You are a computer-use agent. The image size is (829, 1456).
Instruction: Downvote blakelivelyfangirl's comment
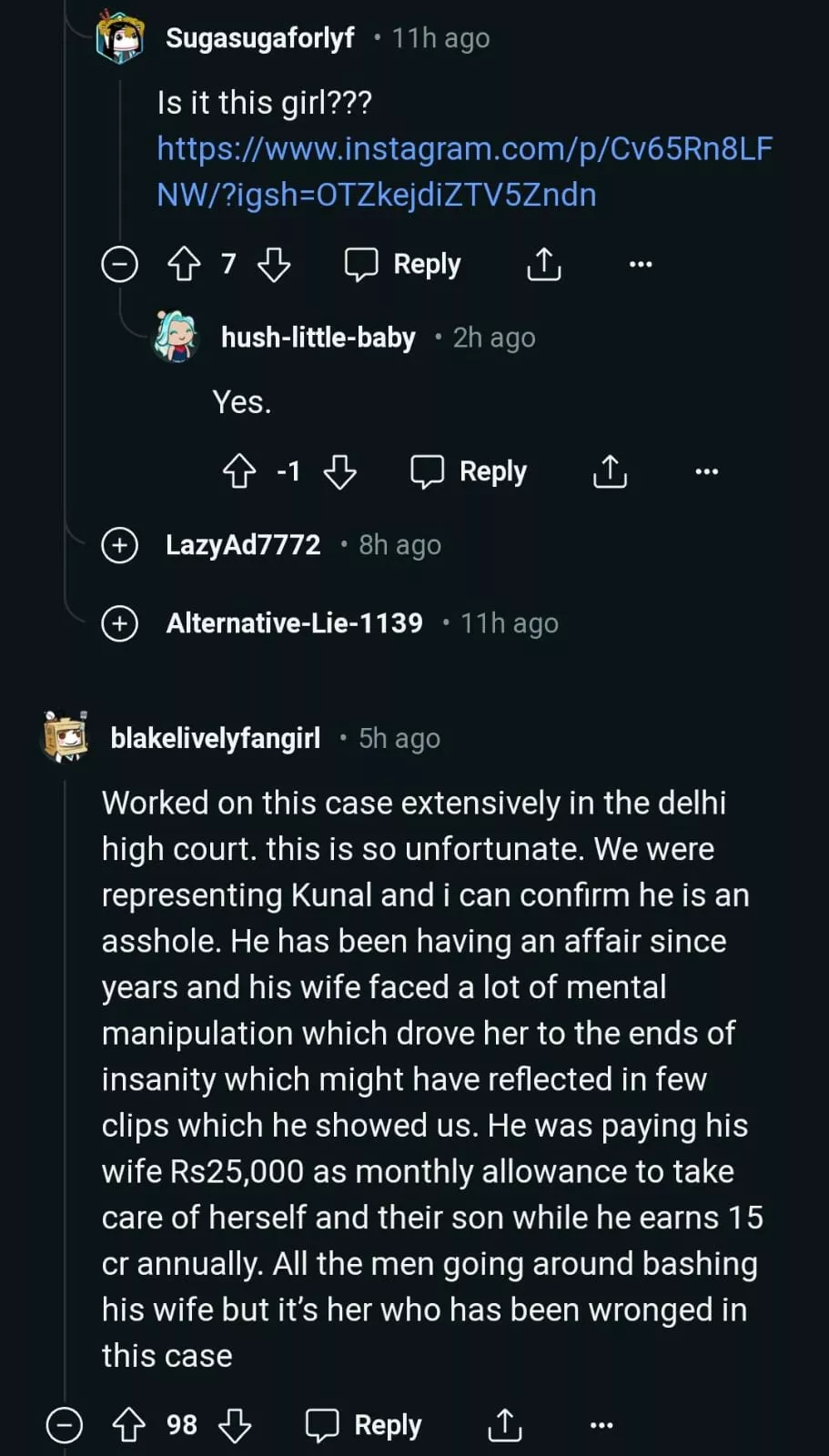(235, 1425)
